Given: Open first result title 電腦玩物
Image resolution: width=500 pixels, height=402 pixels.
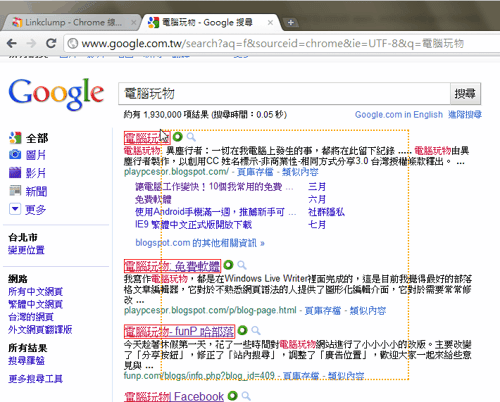Looking at the screenshot, I should pyautogui.click(x=147, y=138).
